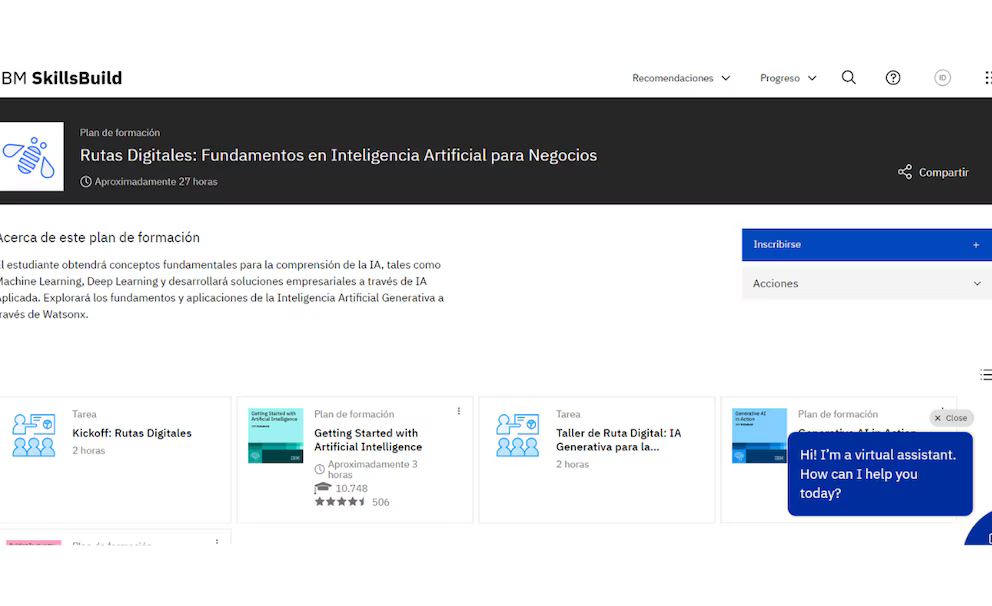
Task: Click the Getting Started course cover thumbnail
Action: tap(275, 435)
